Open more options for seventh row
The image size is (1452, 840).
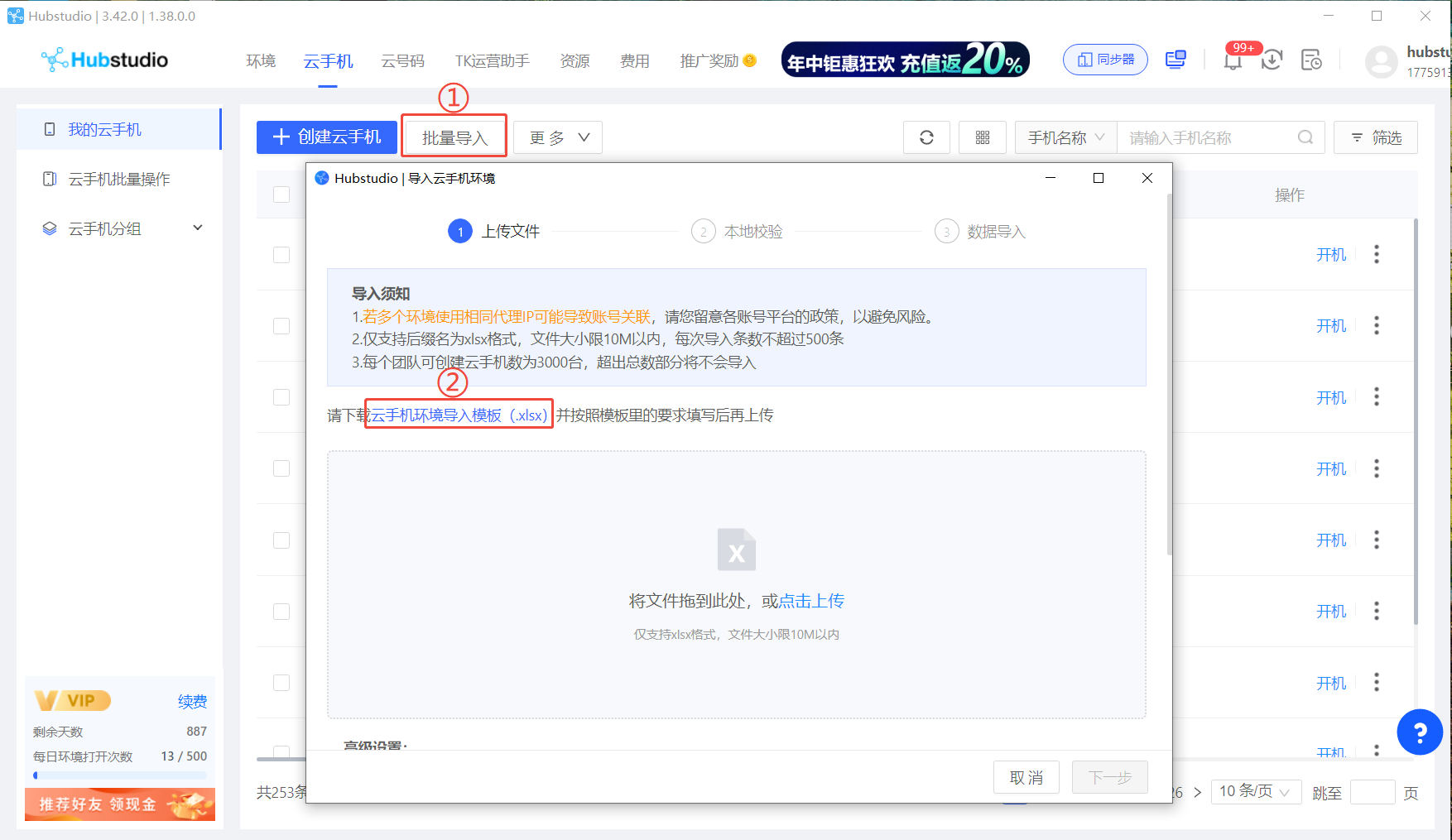point(1377,682)
